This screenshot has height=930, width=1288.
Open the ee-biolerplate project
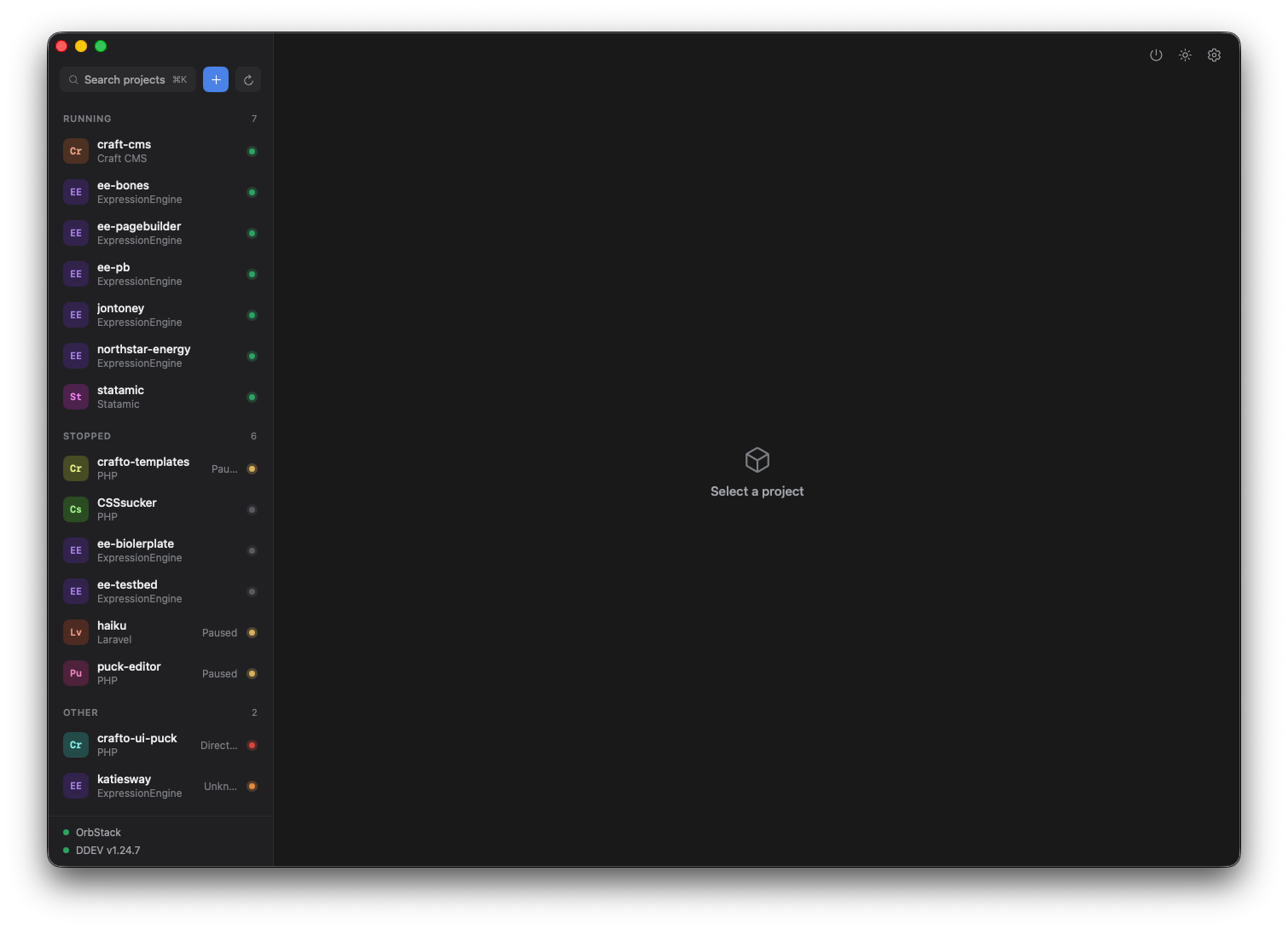[x=160, y=550]
